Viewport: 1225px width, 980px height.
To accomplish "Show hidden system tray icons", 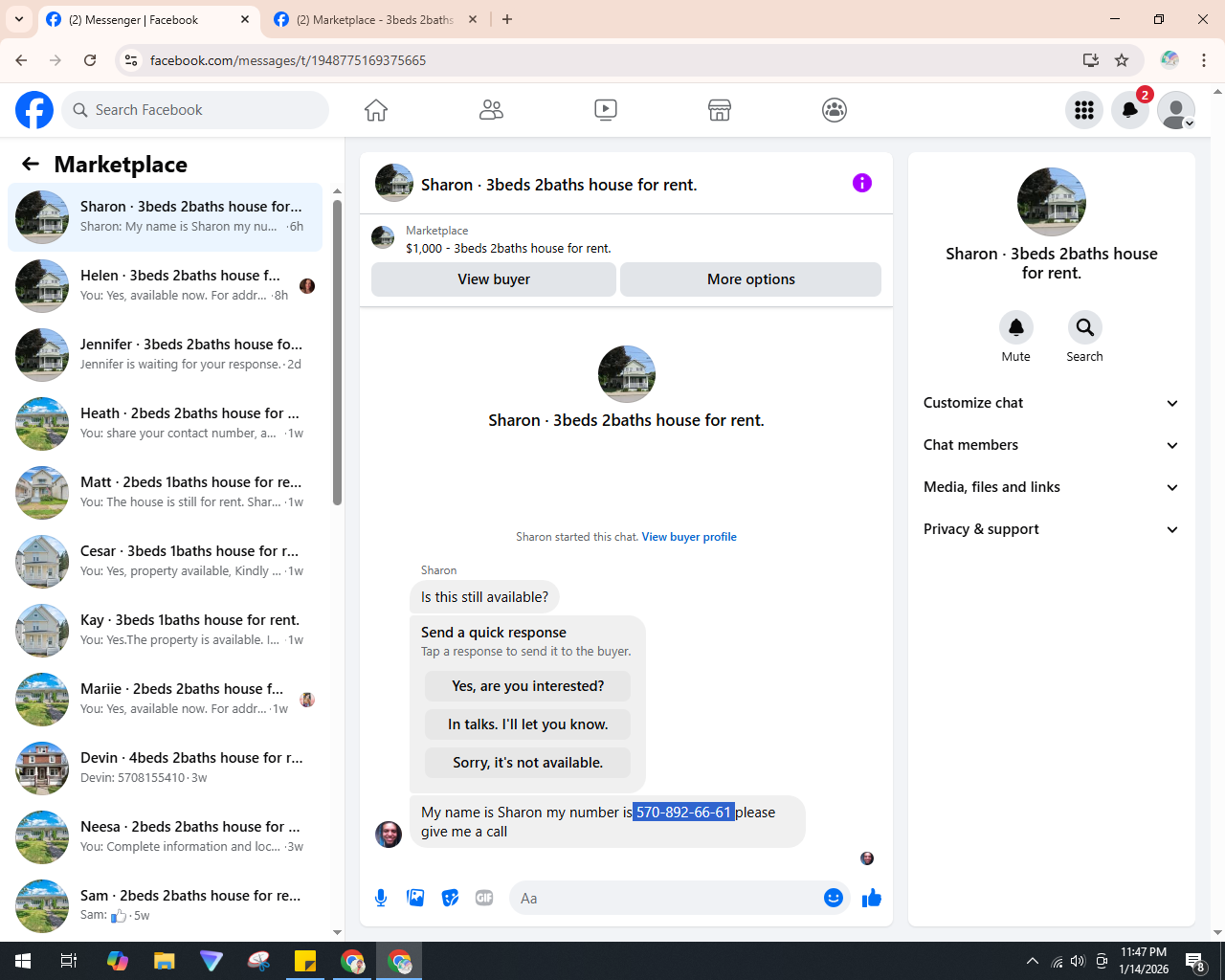I will (1032, 961).
